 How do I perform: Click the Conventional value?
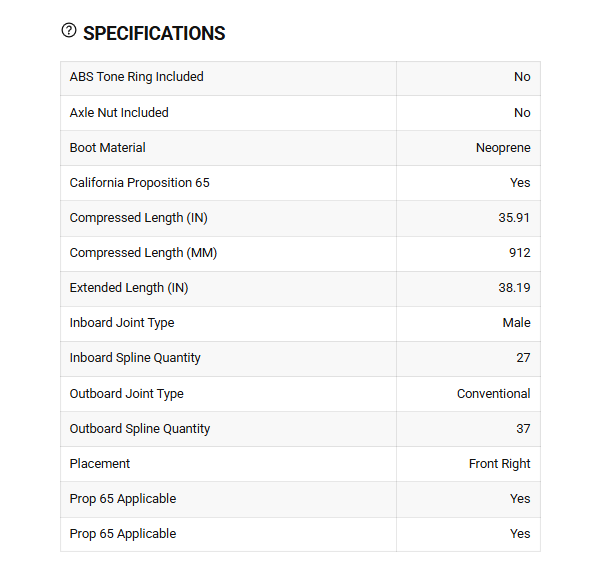493,394
